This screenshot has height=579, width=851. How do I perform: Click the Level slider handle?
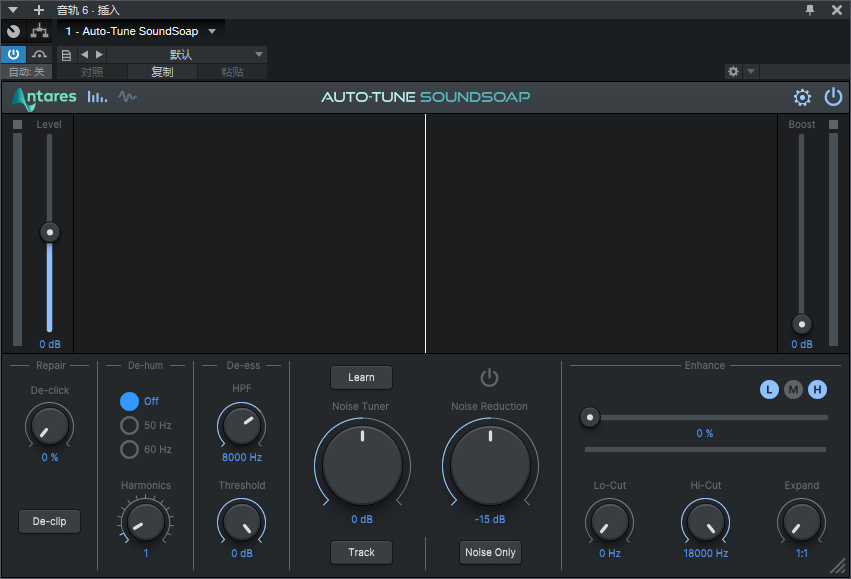click(x=50, y=232)
